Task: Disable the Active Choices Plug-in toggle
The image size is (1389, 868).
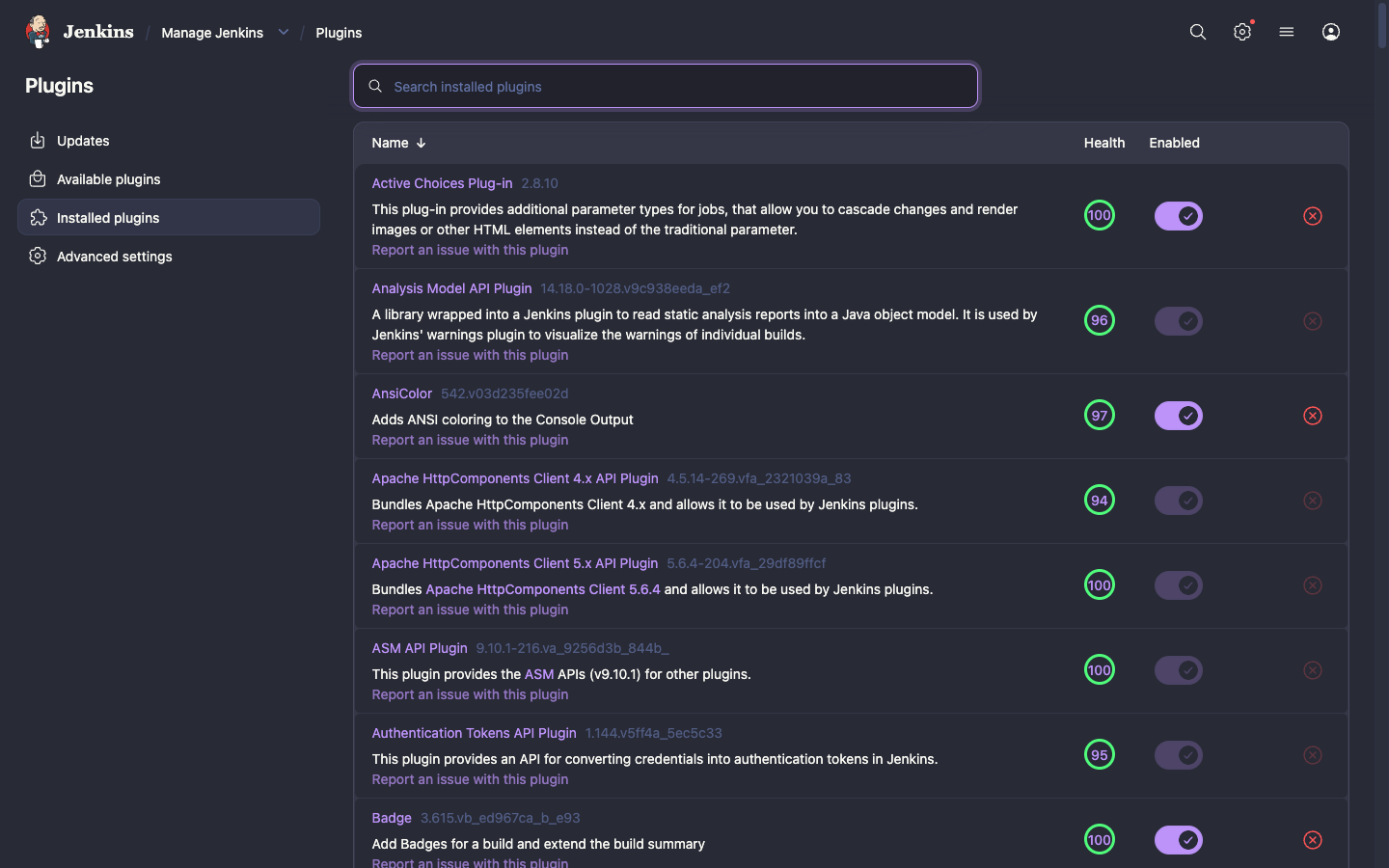Action: coord(1179,216)
